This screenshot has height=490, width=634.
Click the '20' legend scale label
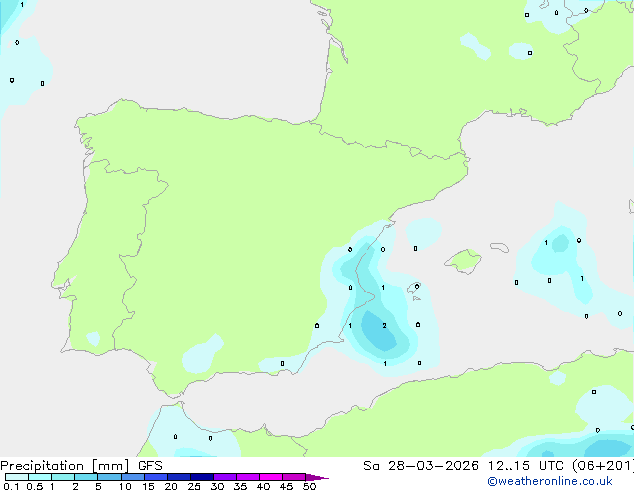(x=171, y=486)
